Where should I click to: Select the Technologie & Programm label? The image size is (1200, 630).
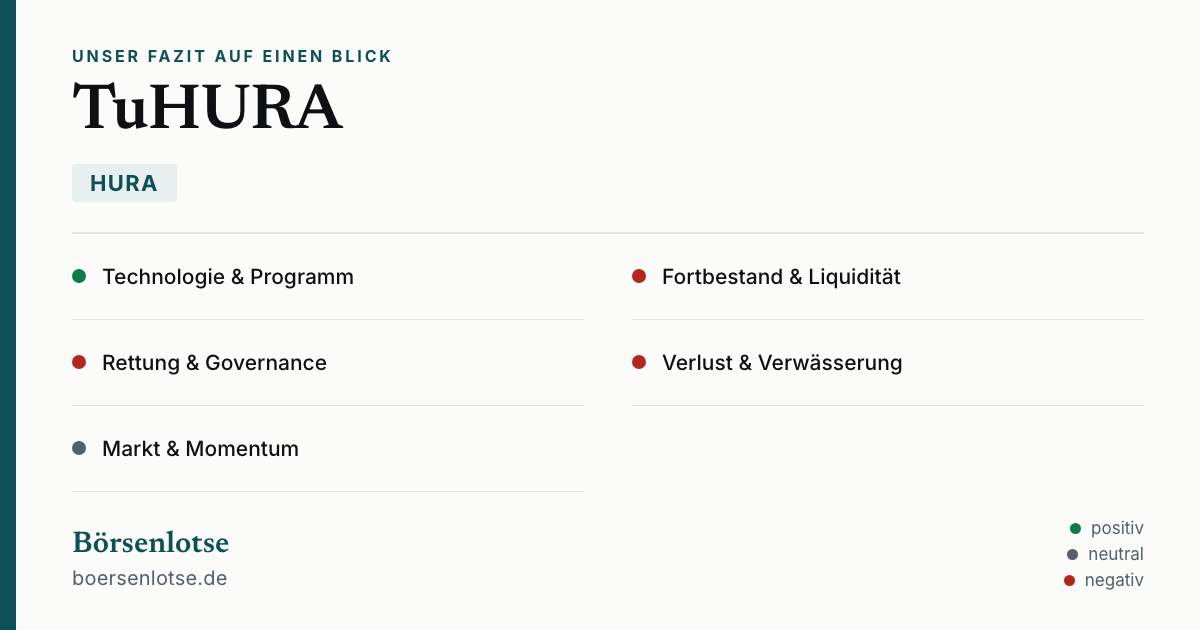click(x=228, y=277)
